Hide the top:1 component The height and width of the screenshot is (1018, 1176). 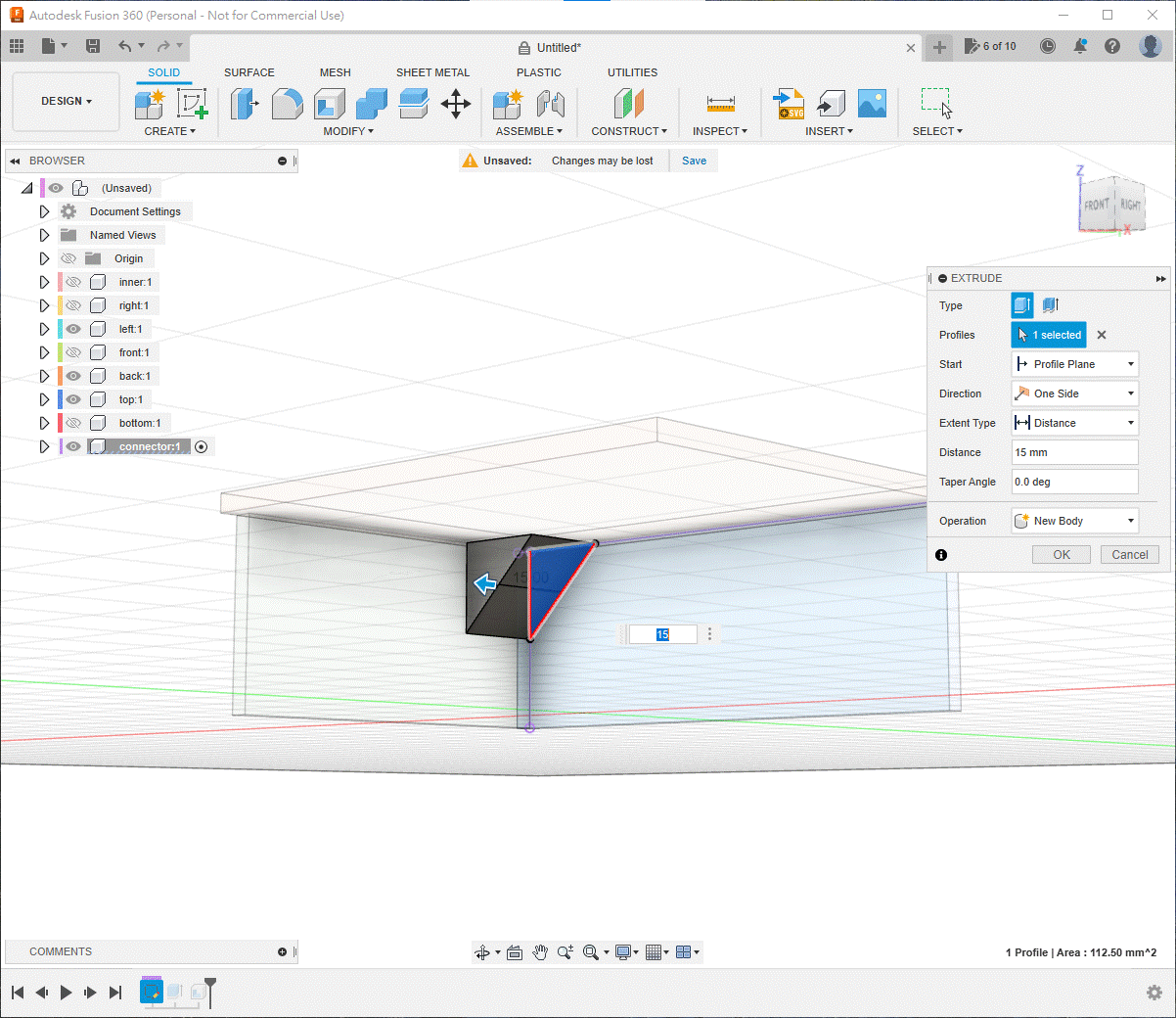[73, 399]
